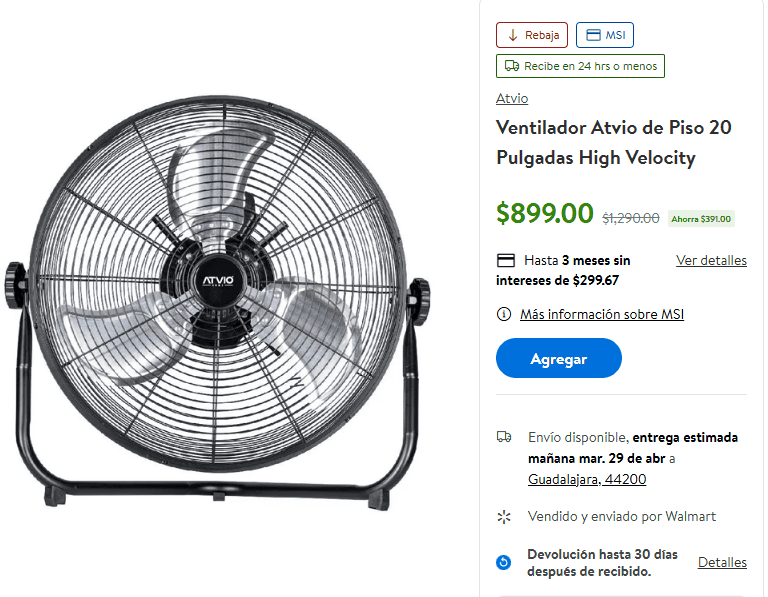The width and height of the screenshot is (768, 597).
Task: Open Más información sobre MSI link
Action: coord(602,314)
